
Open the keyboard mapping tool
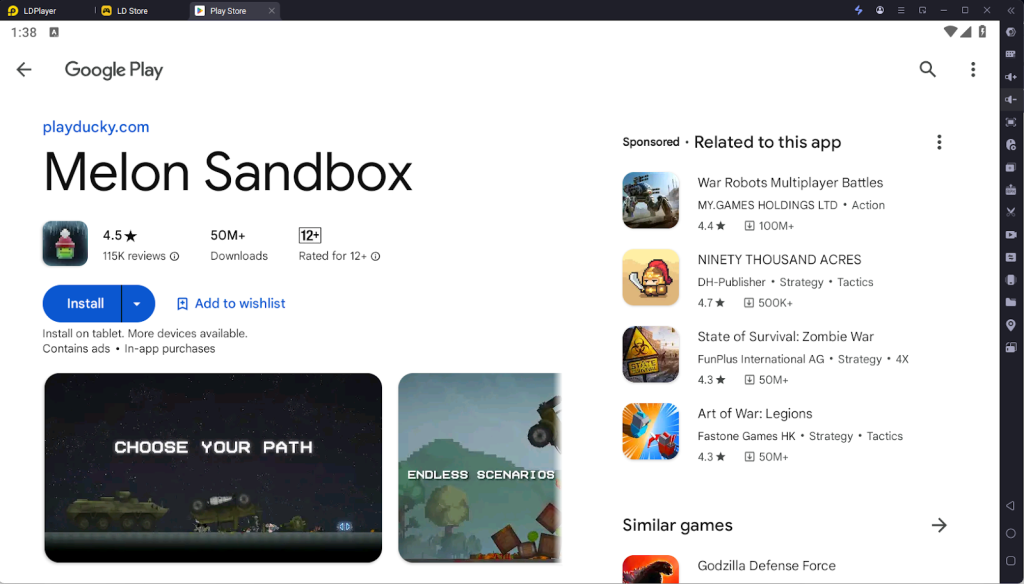1012,55
